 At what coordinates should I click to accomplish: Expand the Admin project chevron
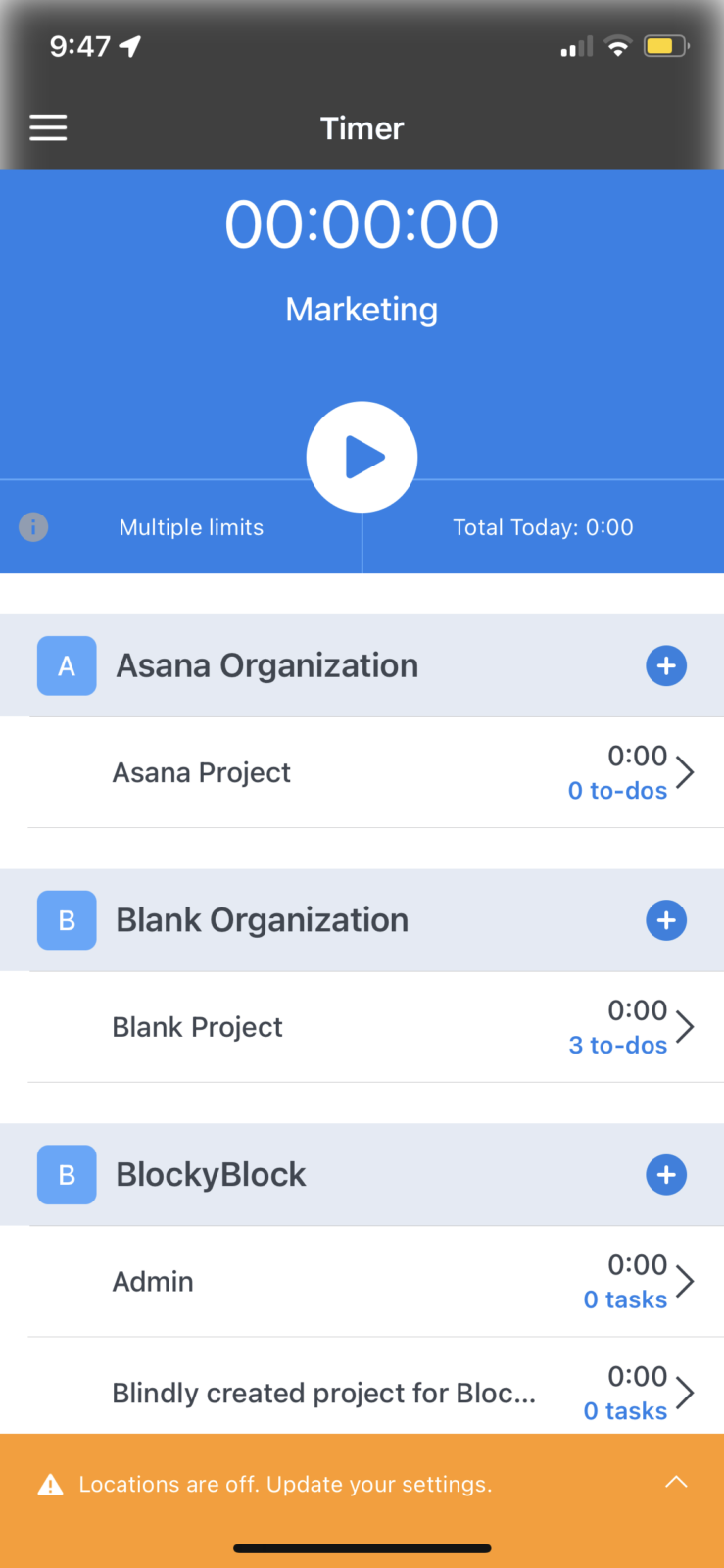point(686,1281)
